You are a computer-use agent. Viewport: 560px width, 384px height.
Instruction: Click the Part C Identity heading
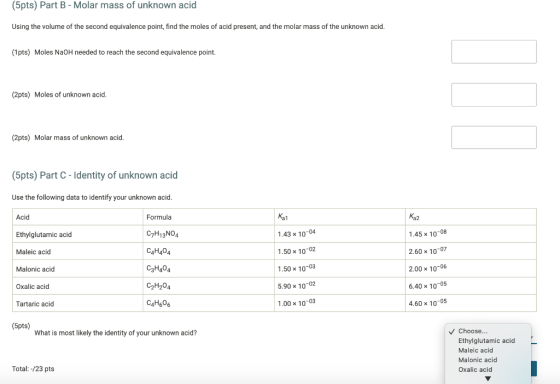(95, 175)
